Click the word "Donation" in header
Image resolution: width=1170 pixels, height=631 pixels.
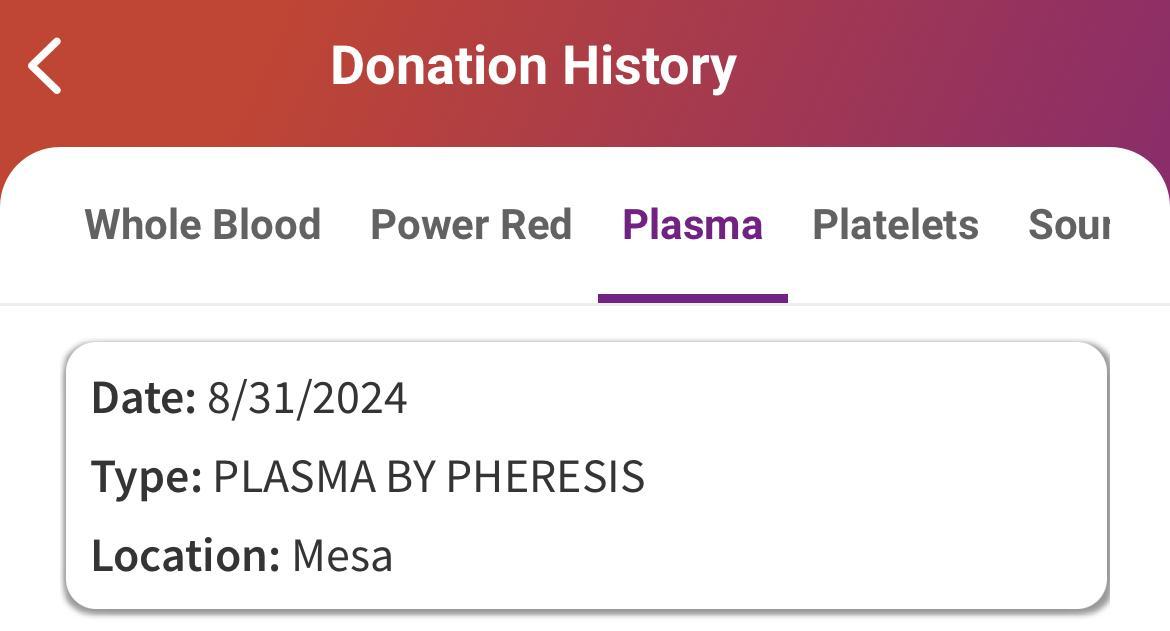click(439, 66)
